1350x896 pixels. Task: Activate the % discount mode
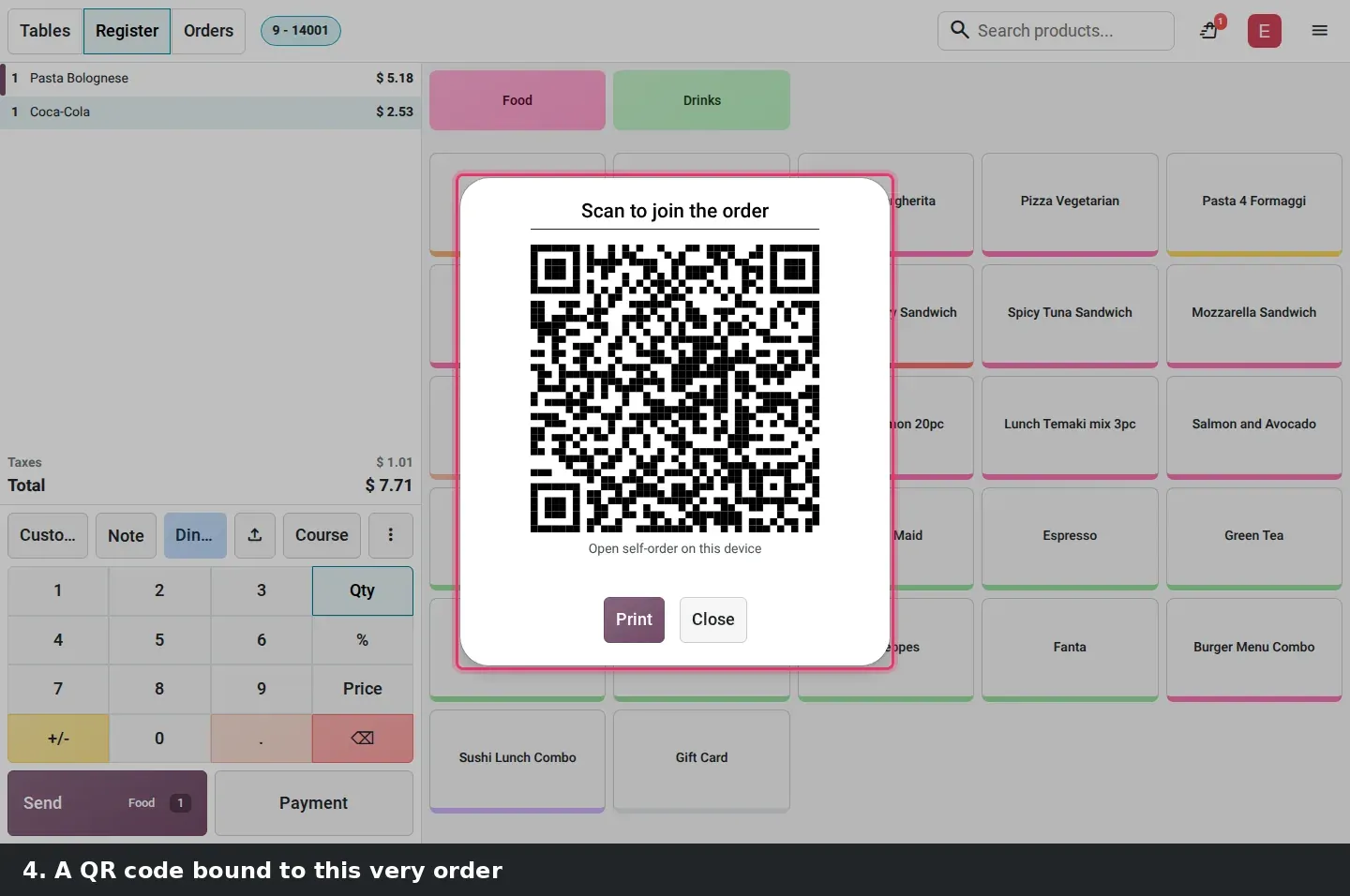click(363, 640)
